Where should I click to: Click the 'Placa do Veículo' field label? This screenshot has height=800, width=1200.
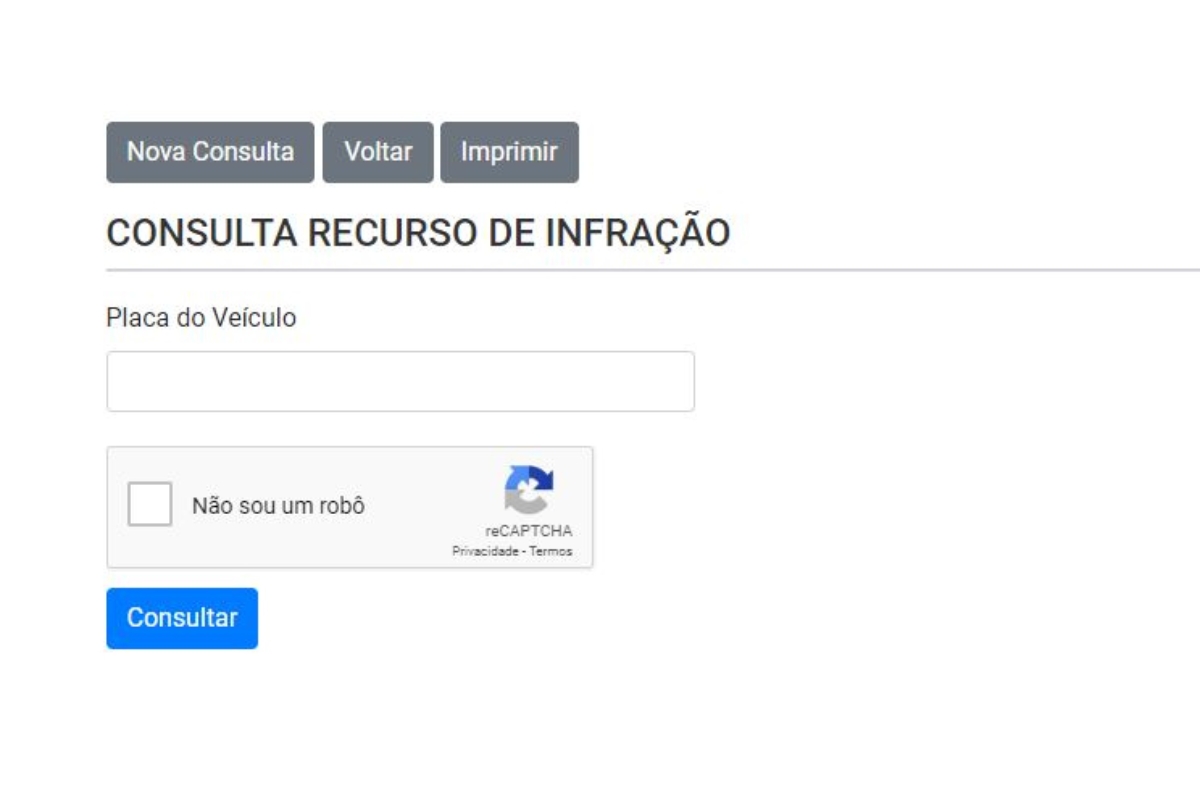pyautogui.click(x=201, y=318)
